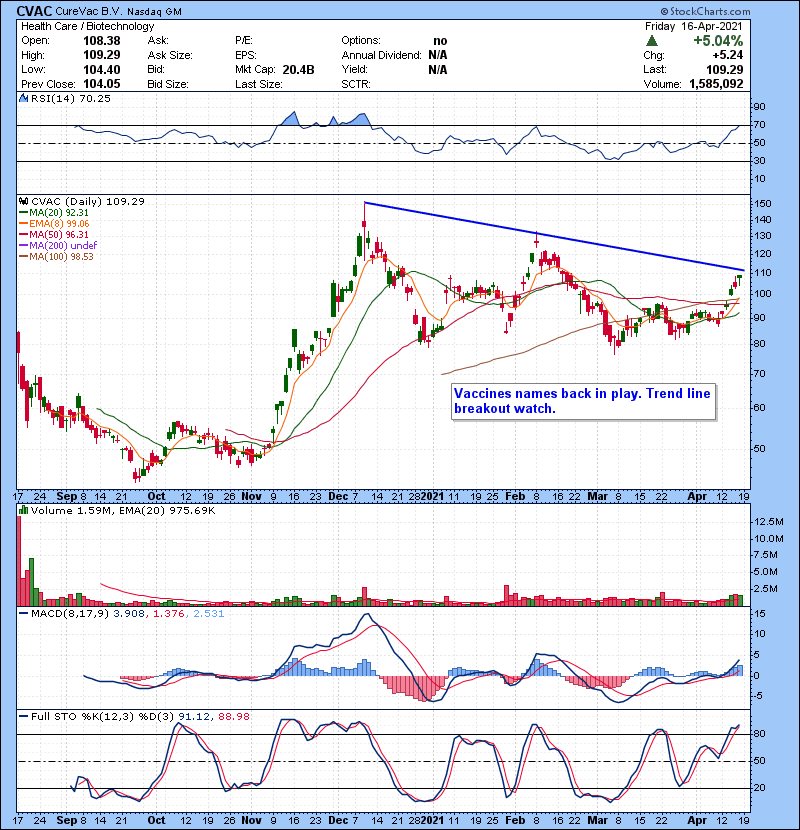Click the SCTR label
Image resolution: width=800 pixels, height=830 pixels.
click(356, 84)
